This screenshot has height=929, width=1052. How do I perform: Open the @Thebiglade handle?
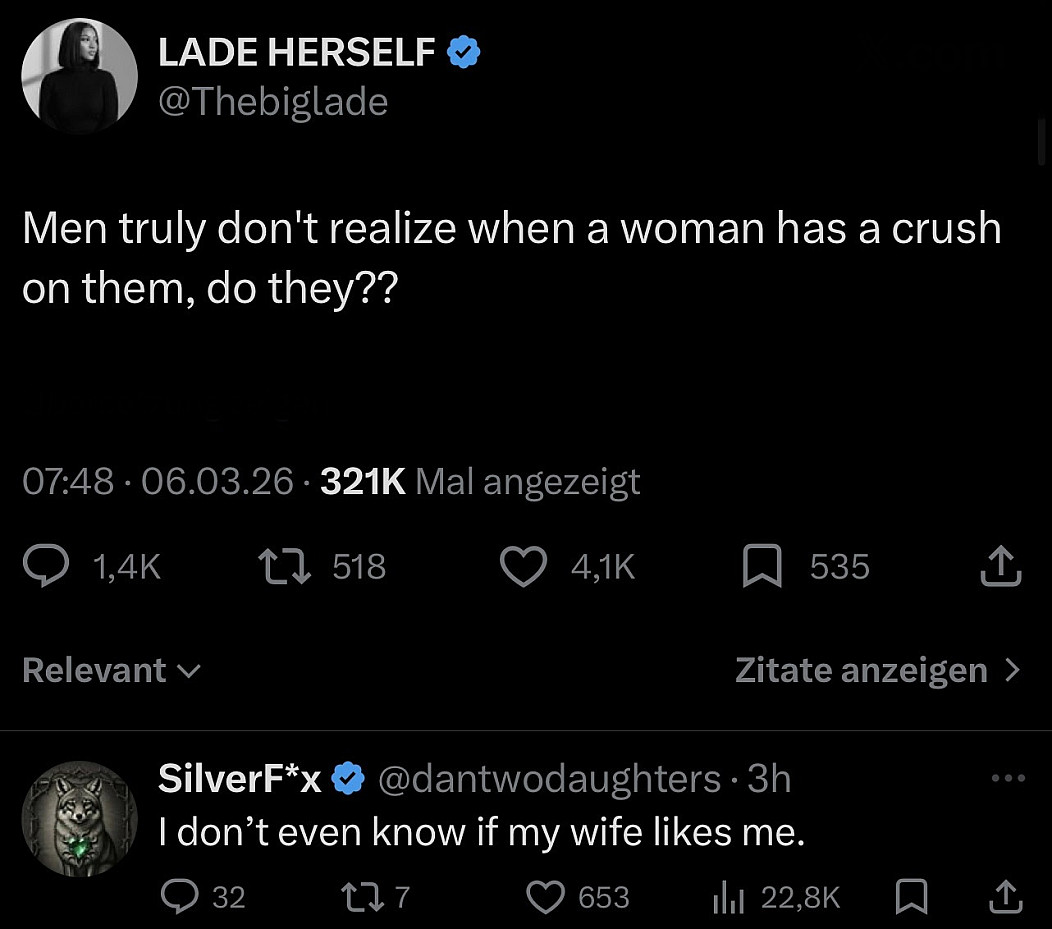pyautogui.click(x=273, y=101)
